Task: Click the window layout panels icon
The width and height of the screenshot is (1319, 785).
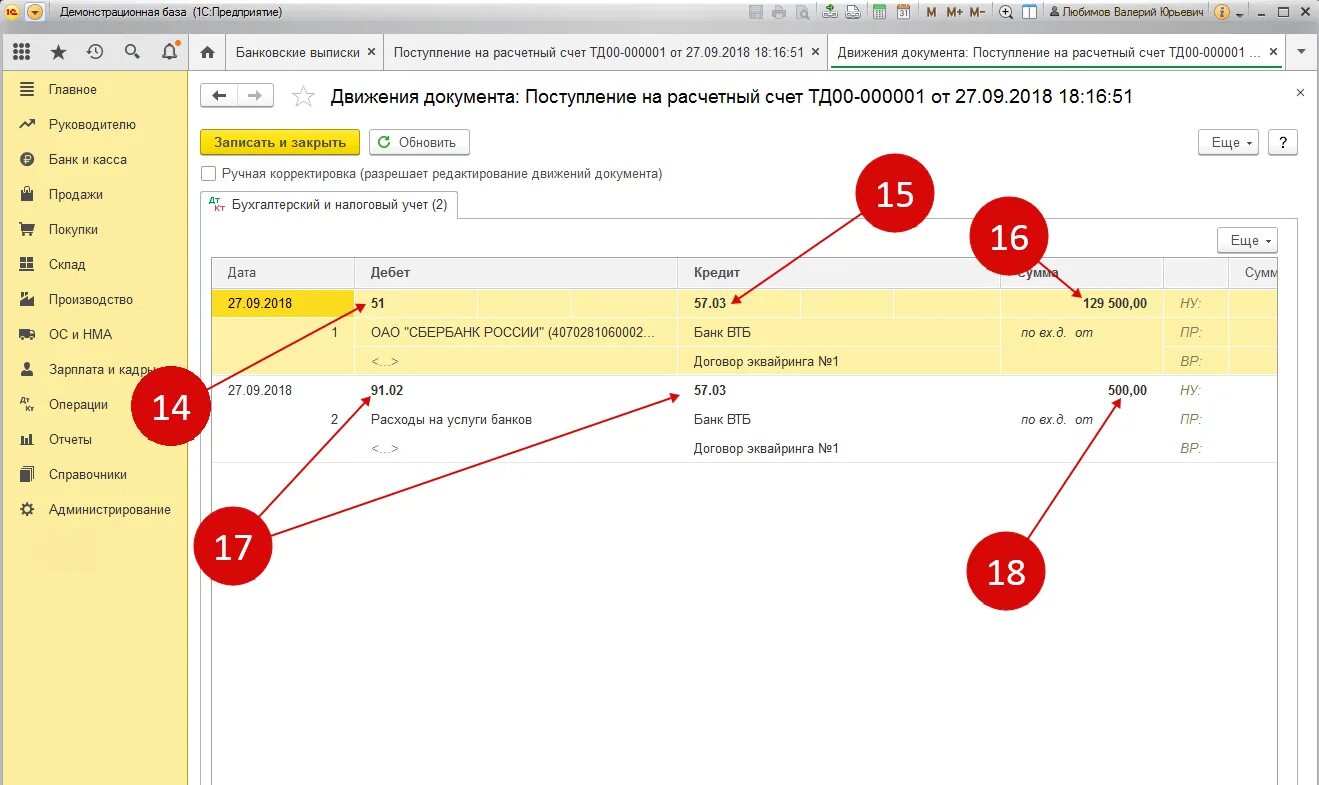Action: [1029, 12]
